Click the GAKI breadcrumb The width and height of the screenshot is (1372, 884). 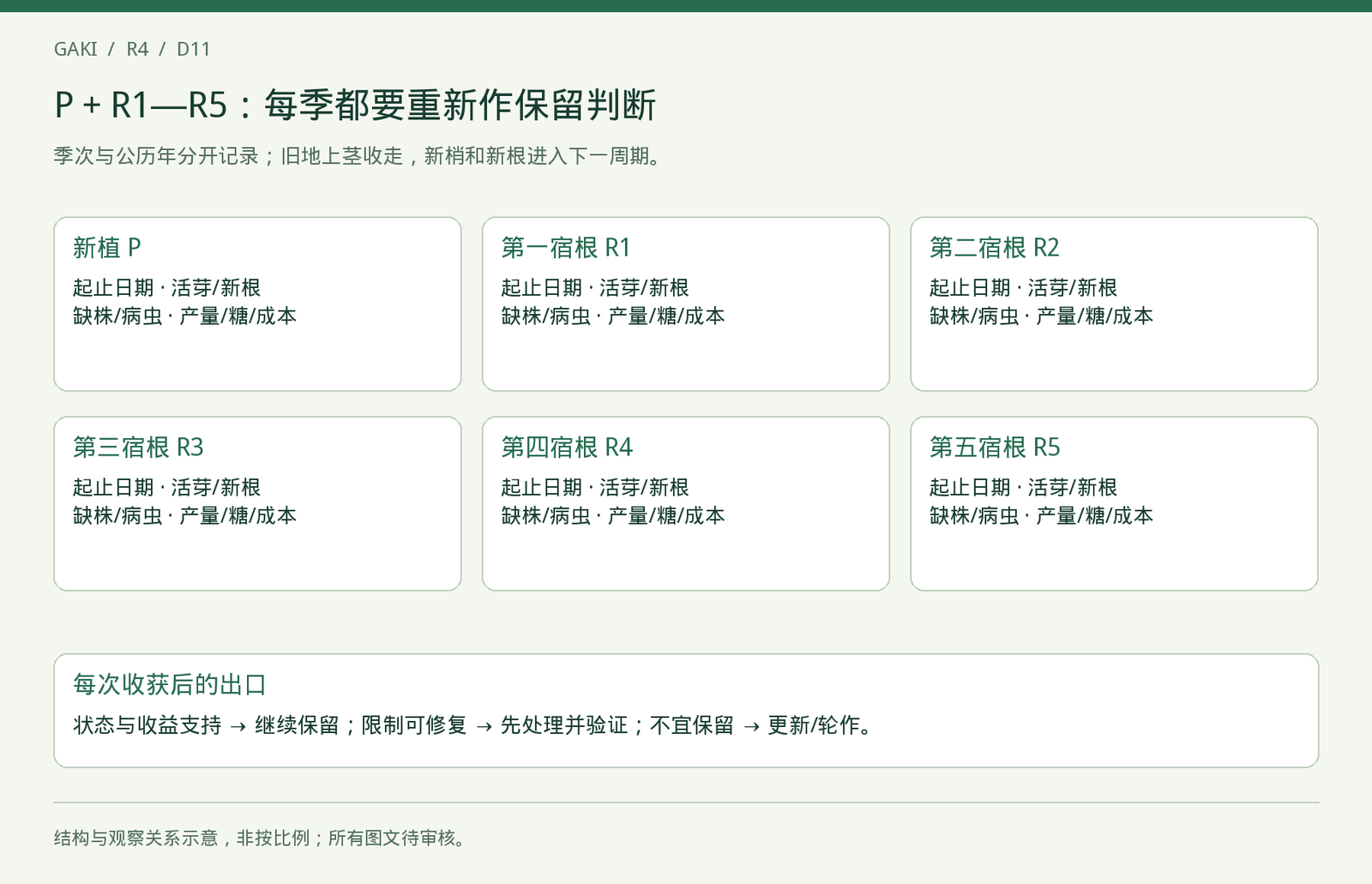click(x=75, y=49)
